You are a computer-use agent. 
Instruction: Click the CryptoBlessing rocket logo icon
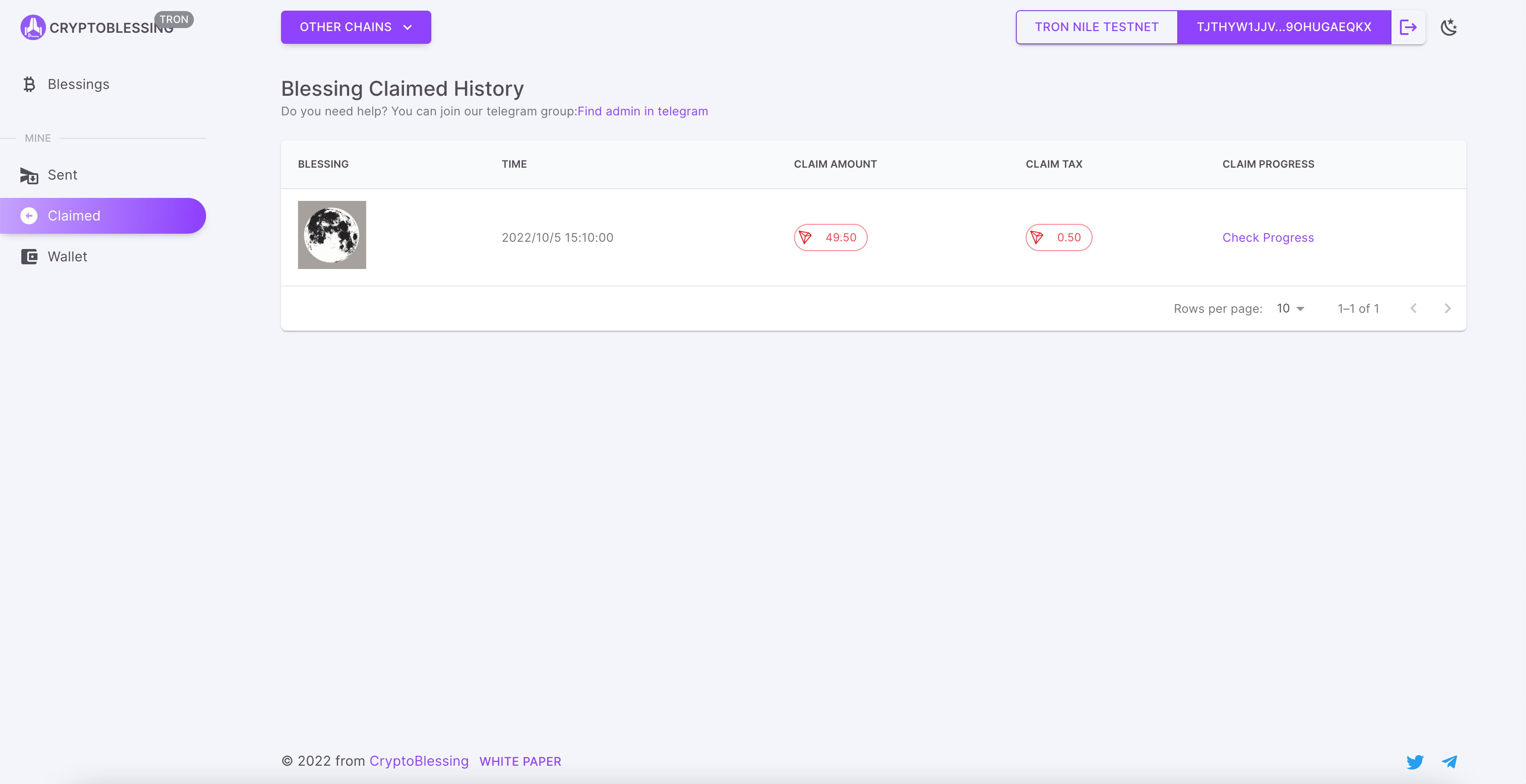(x=33, y=27)
